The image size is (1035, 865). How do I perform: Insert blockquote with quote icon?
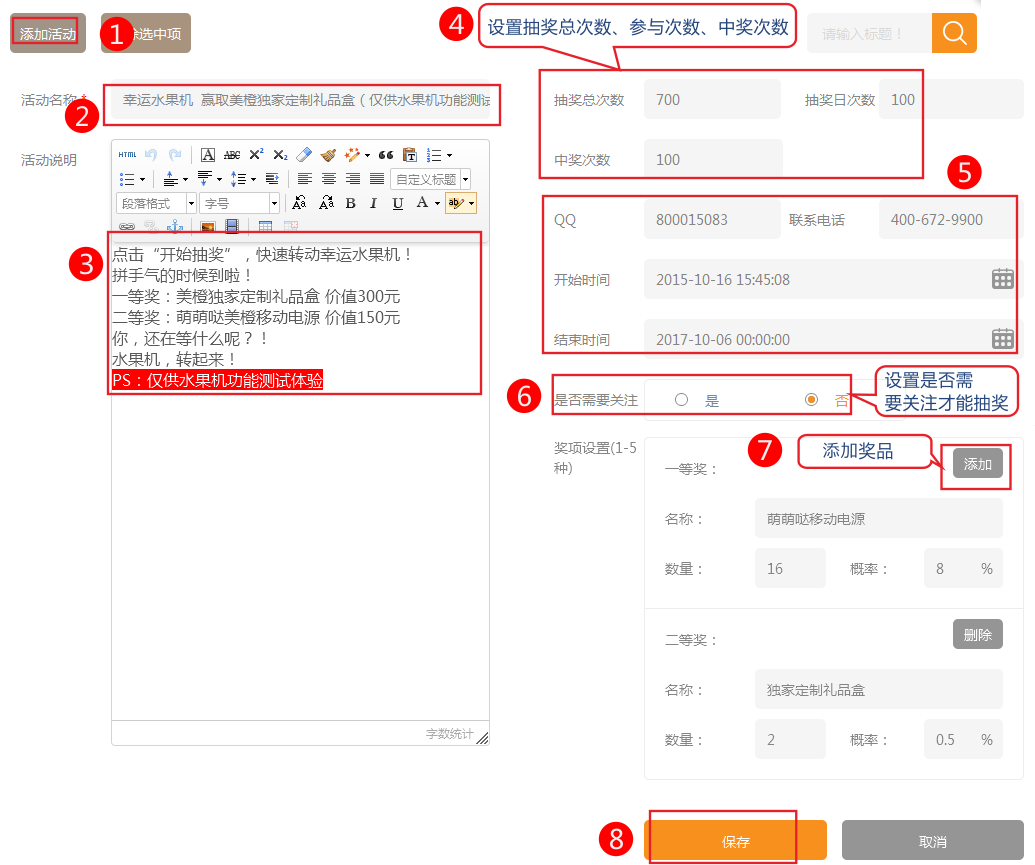pyautogui.click(x=385, y=155)
